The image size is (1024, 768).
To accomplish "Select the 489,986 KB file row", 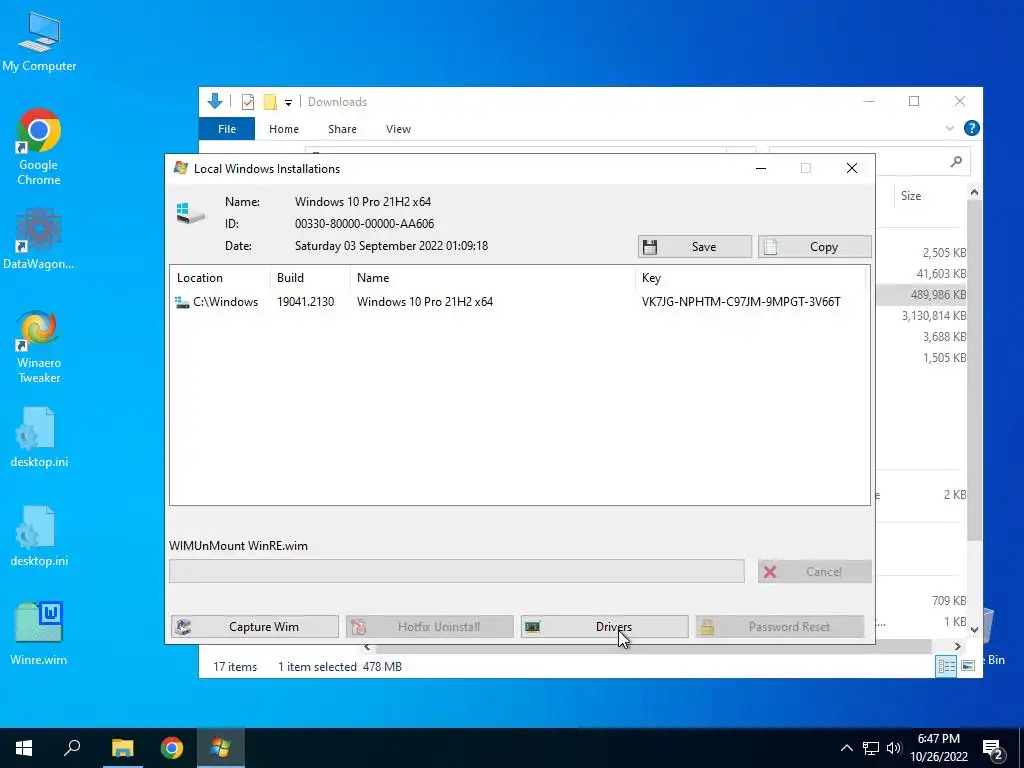I will pos(921,295).
